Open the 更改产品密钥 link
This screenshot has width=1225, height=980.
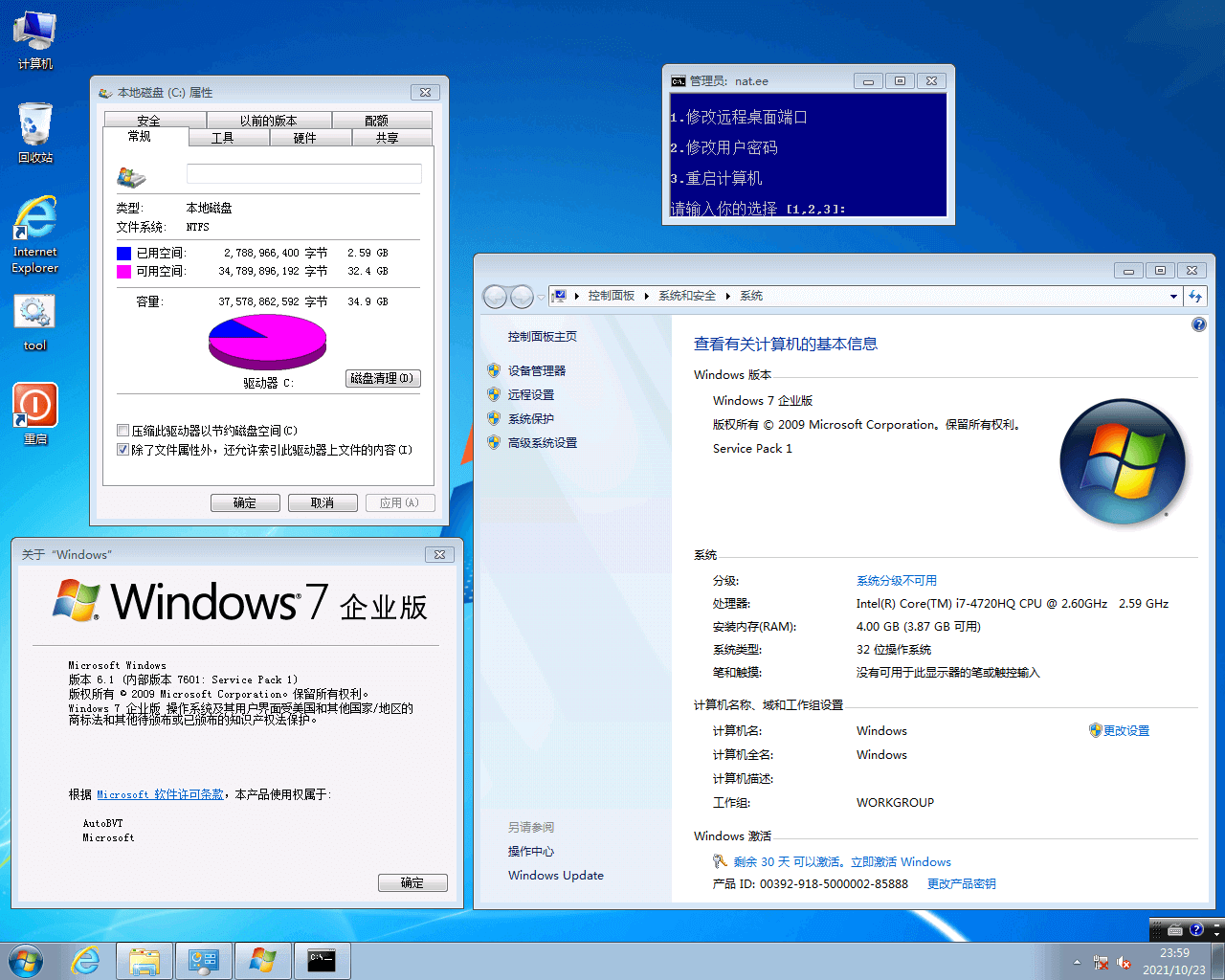coord(961,884)
